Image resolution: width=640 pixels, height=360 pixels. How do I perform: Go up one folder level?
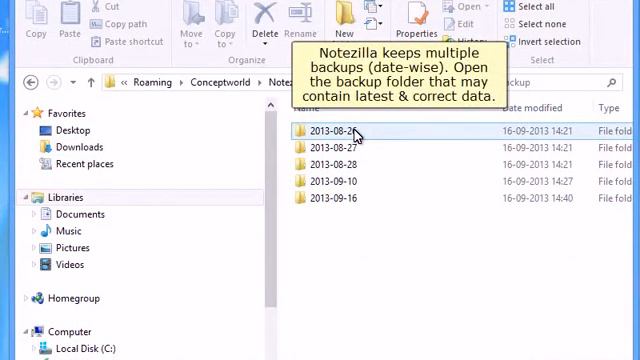click(91, 82)
